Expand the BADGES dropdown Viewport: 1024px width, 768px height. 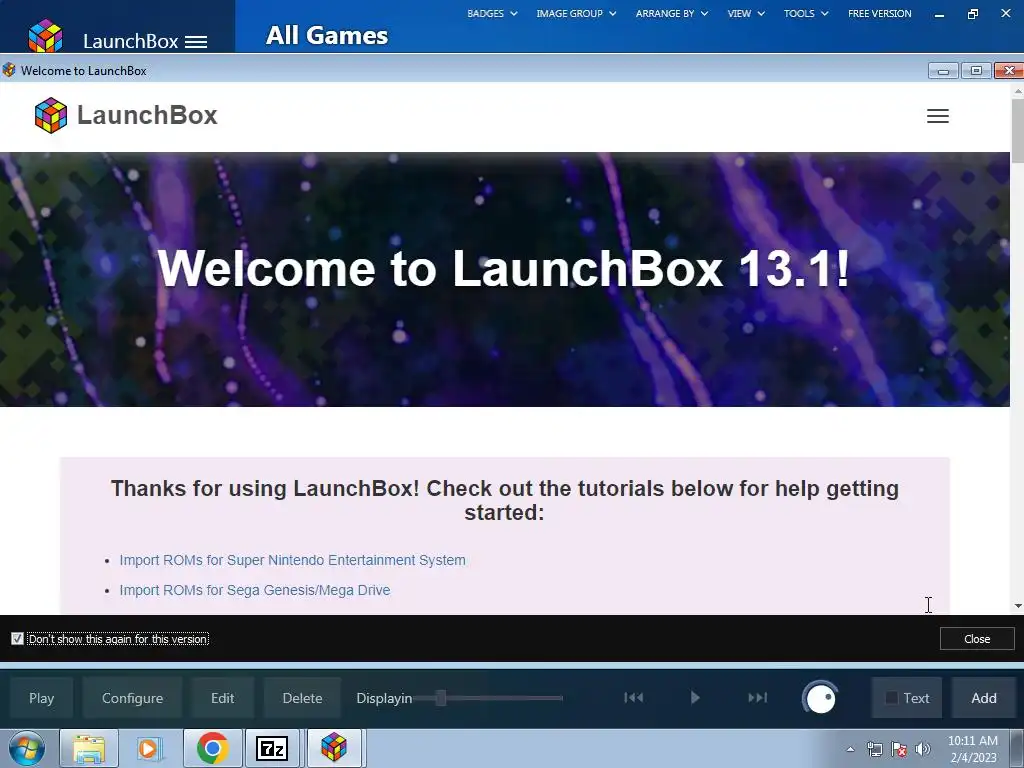coord(492,13)
